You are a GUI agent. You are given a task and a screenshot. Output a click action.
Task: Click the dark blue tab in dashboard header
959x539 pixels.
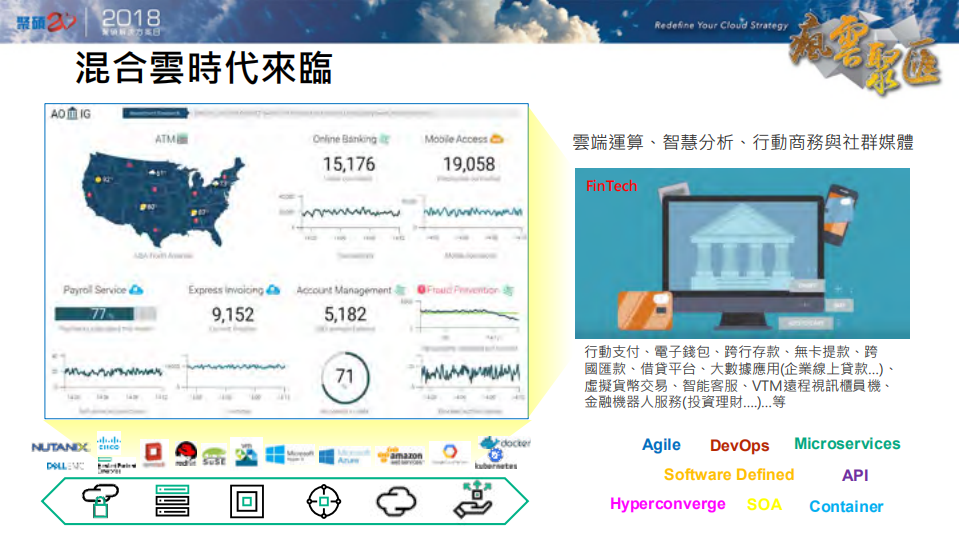click(x=155, y=113)
